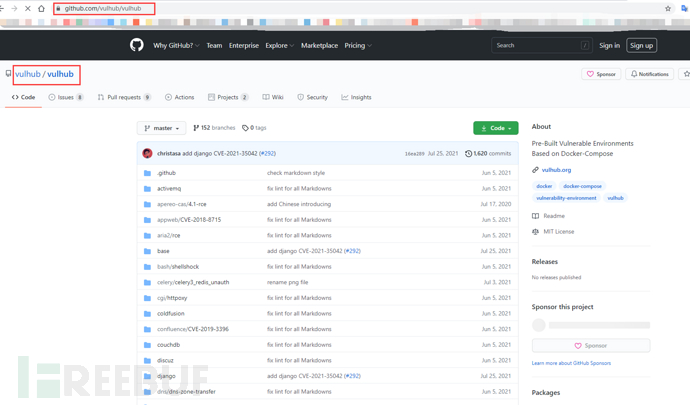
Task: Go to browser home page icon
Action: tap(41, 8)
